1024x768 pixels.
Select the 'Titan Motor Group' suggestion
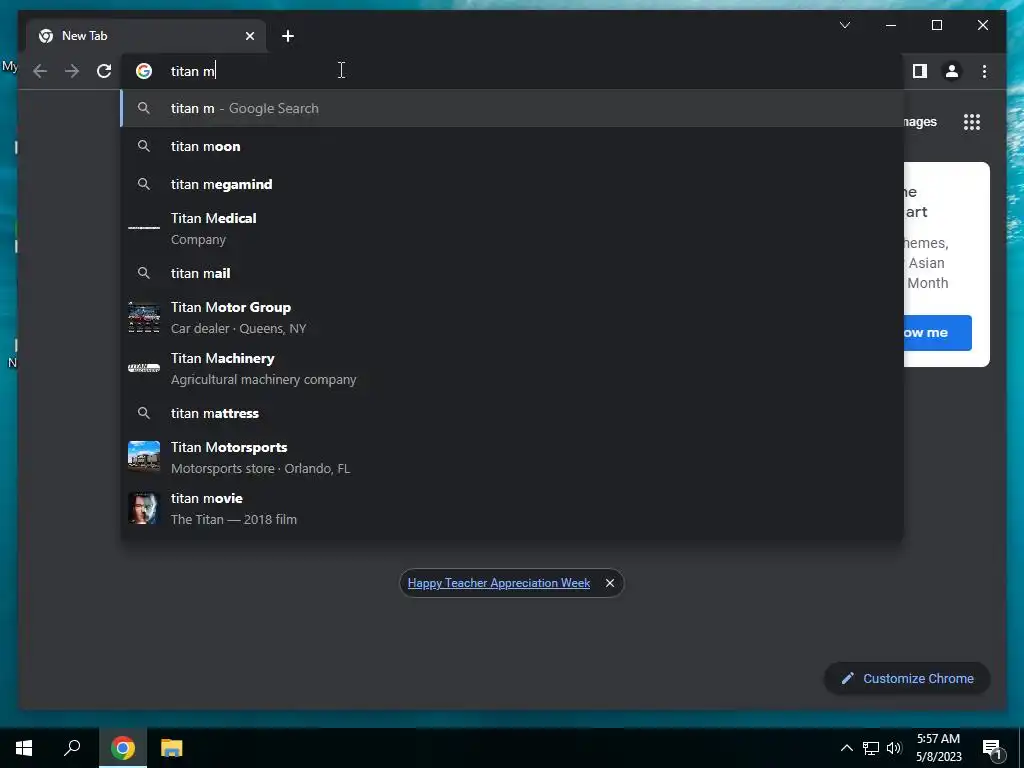(512, 317)
